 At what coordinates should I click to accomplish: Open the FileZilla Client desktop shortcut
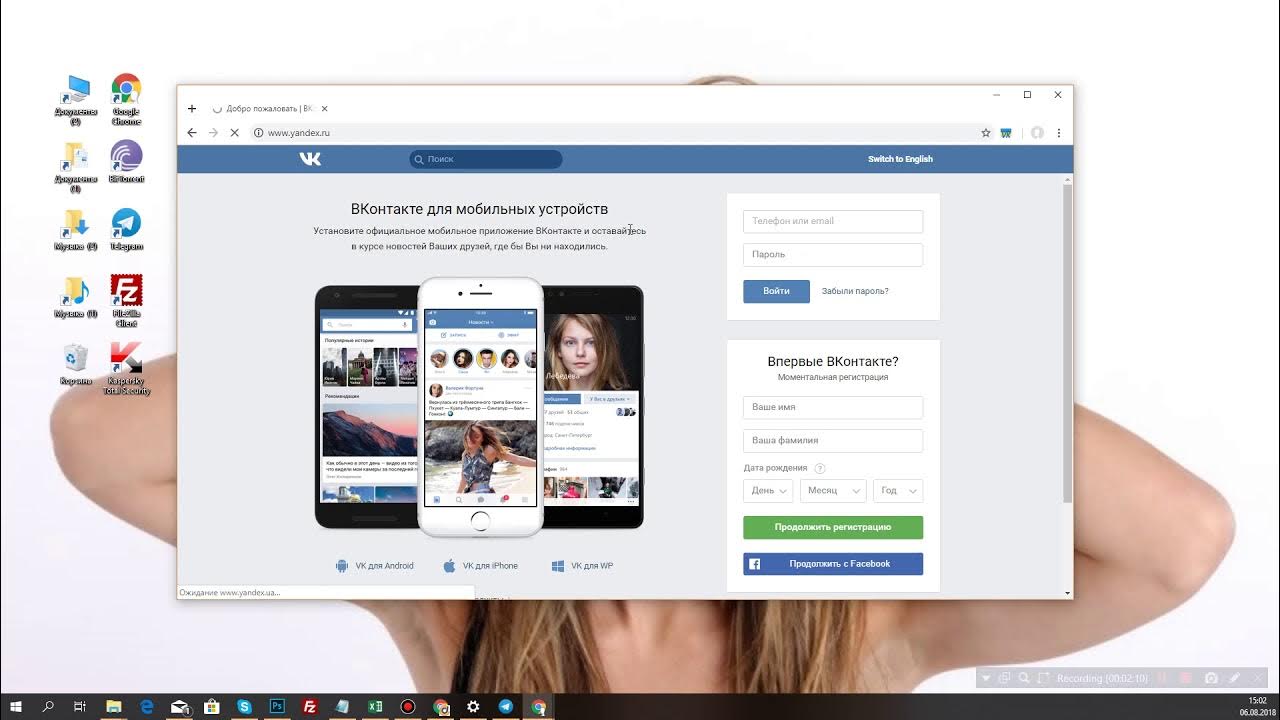coord(126,300)
